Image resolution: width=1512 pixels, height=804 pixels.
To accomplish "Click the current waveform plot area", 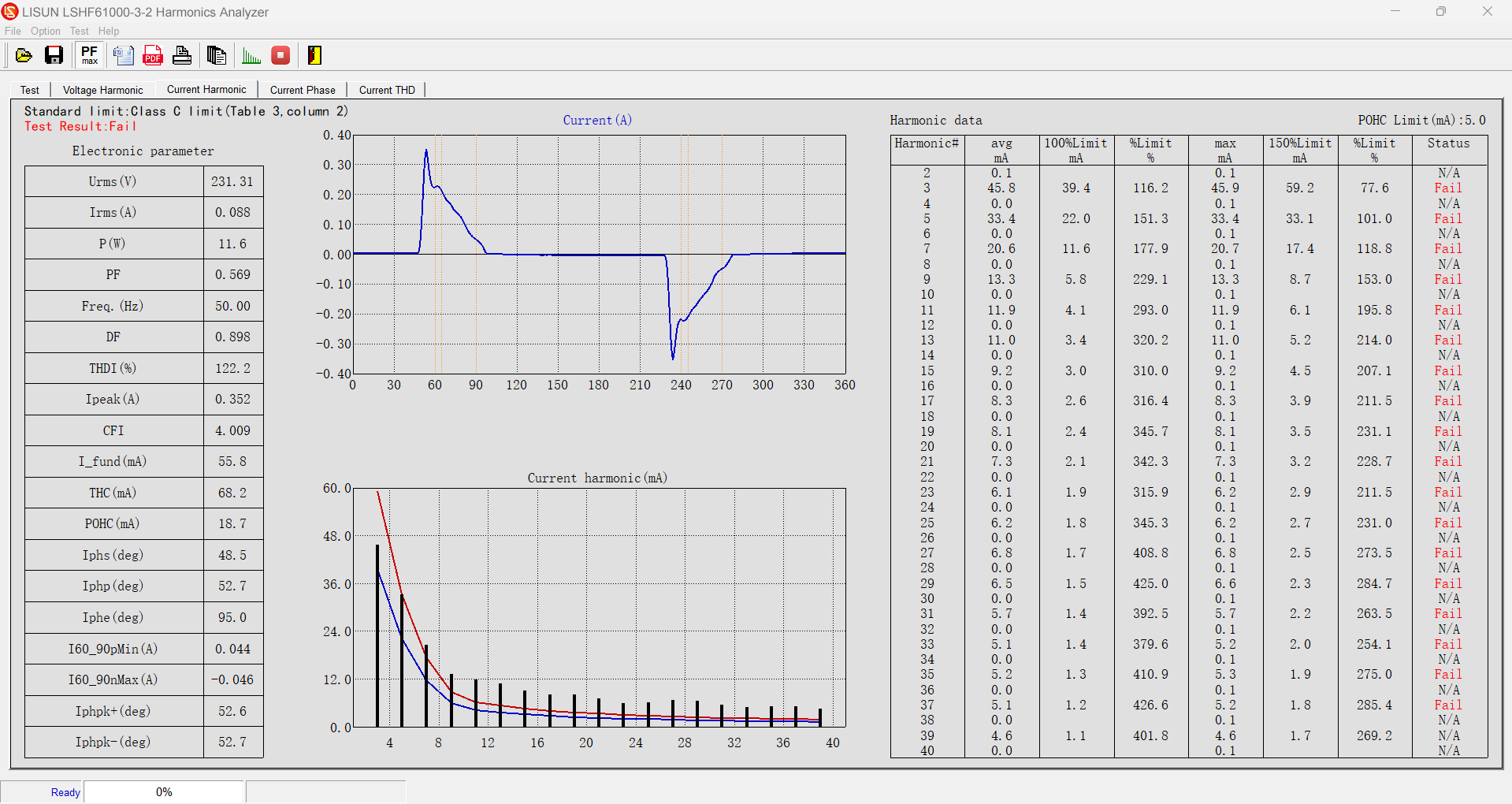I will [x=599, y=254].
